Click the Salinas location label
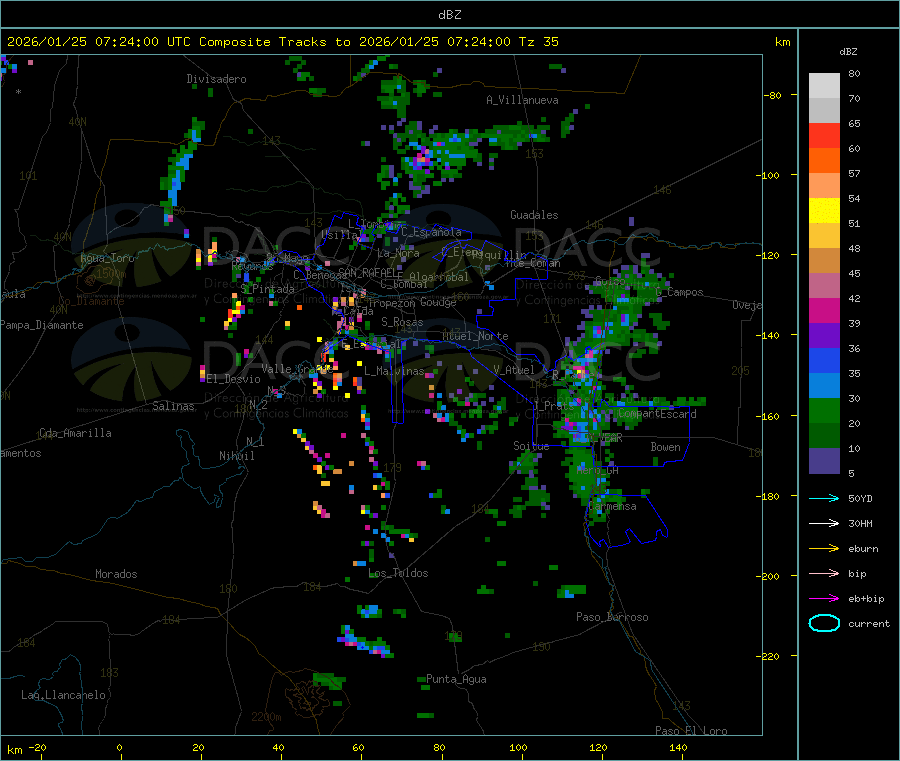The height and width of the screenshot is (761, 900). coord(173,406)
